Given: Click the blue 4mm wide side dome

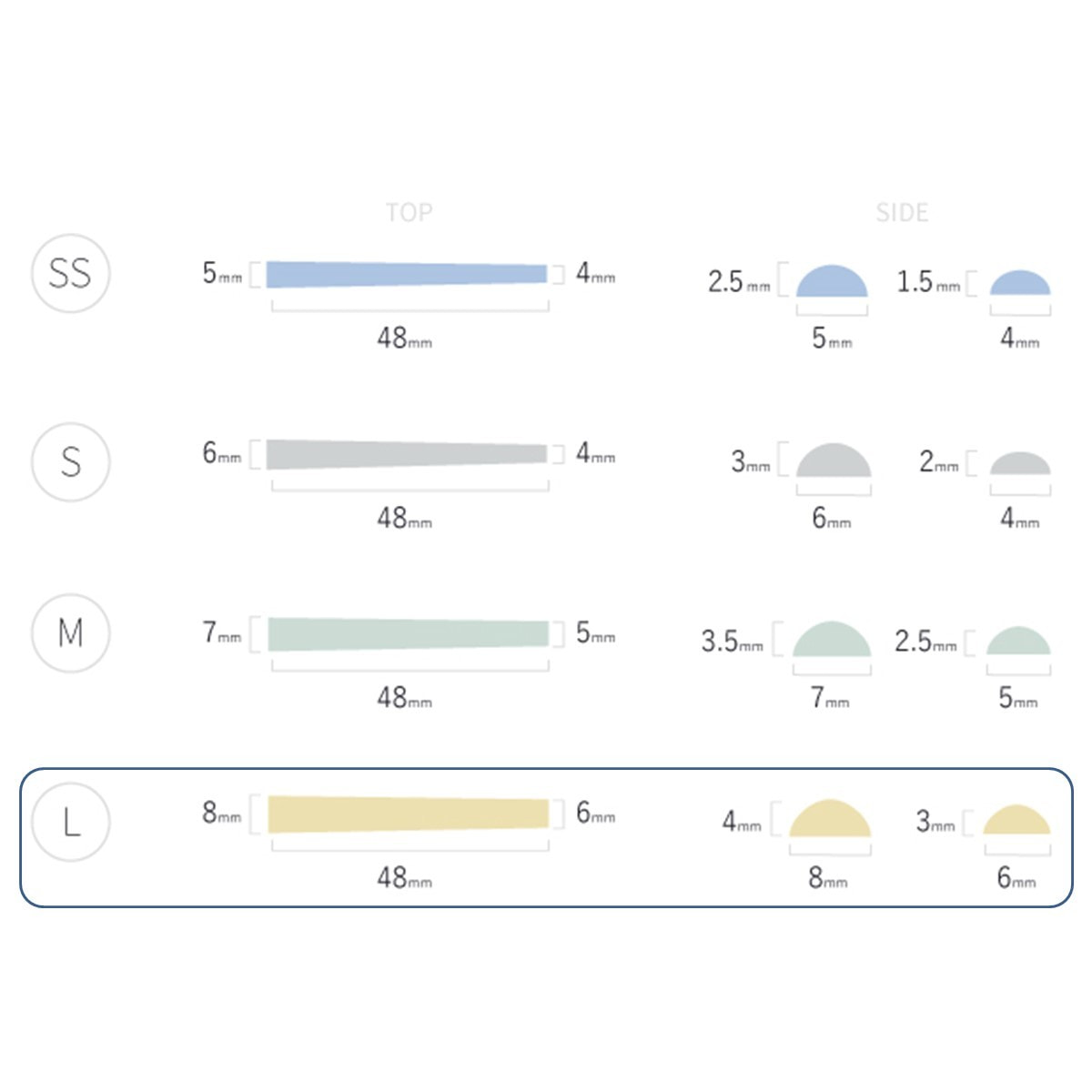Looking at the screenshot, I should click(x=1020, y=284).
